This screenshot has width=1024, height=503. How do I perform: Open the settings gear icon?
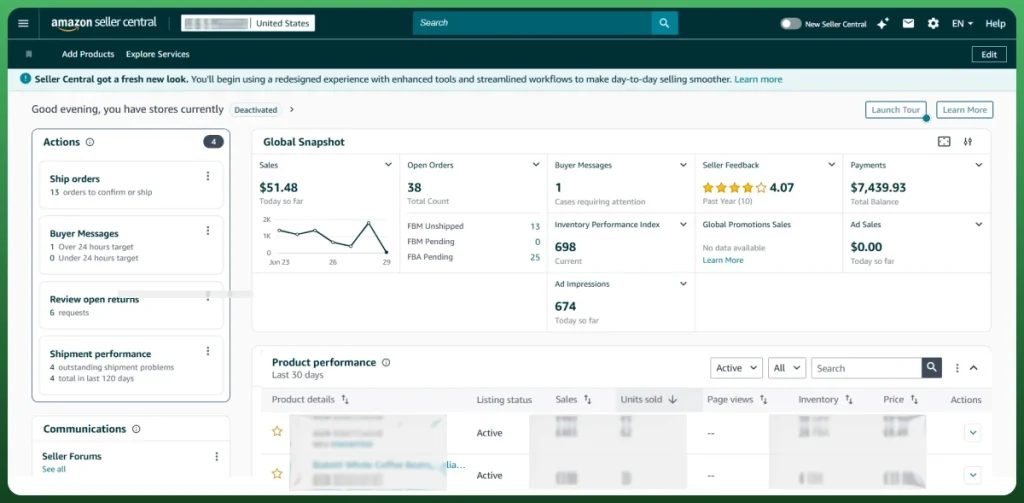tap(933, 24)
